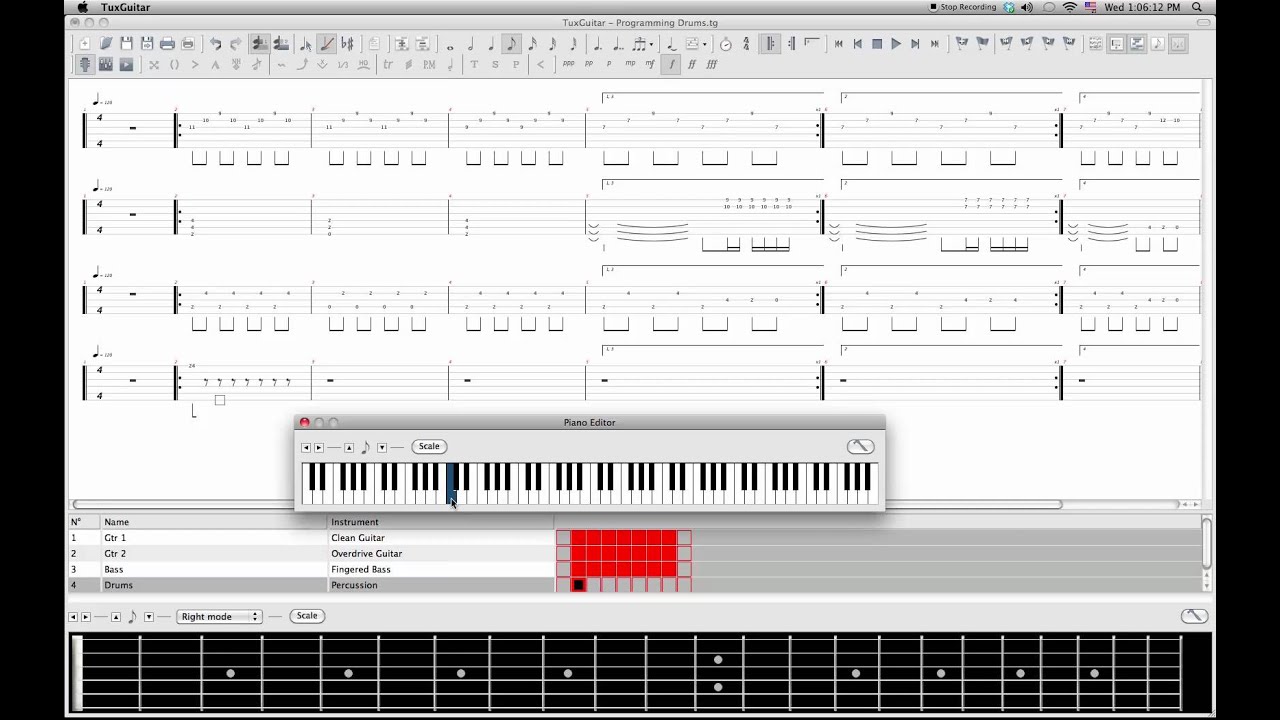Screen dimensions: 1280x720
Task: Toggle the dead note X effect
Action: click(153, 64)
